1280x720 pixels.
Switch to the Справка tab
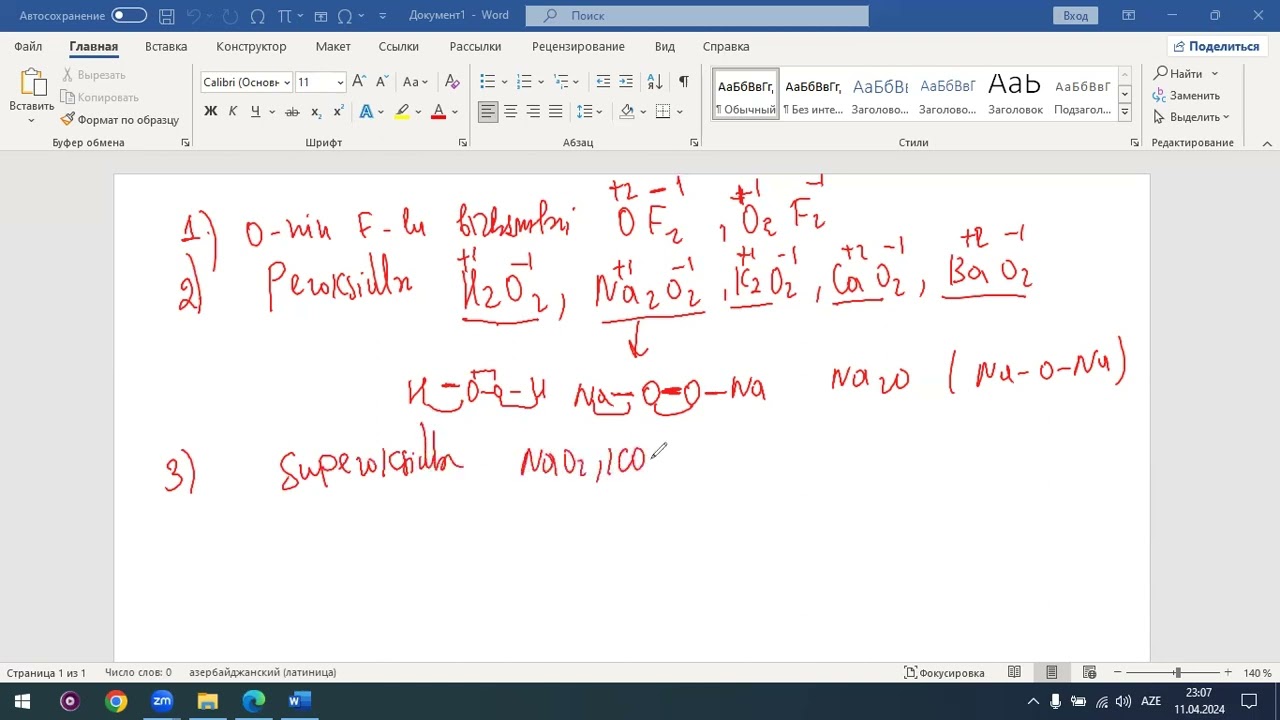tap(726, 47)
